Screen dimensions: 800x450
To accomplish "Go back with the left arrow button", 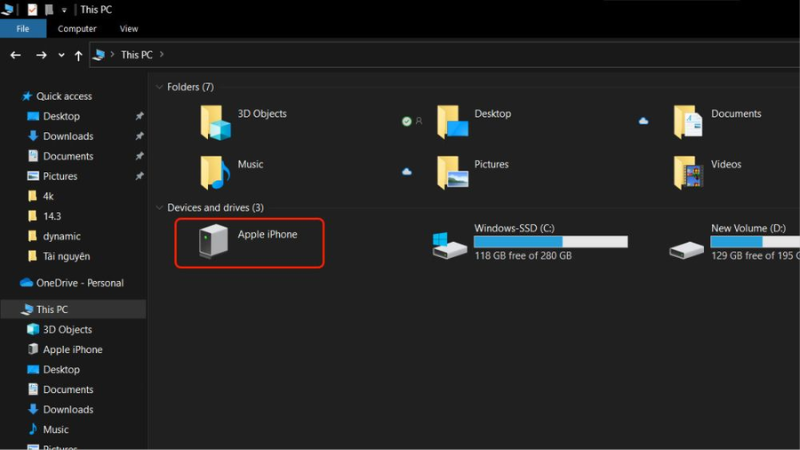I will coord(16,55).
